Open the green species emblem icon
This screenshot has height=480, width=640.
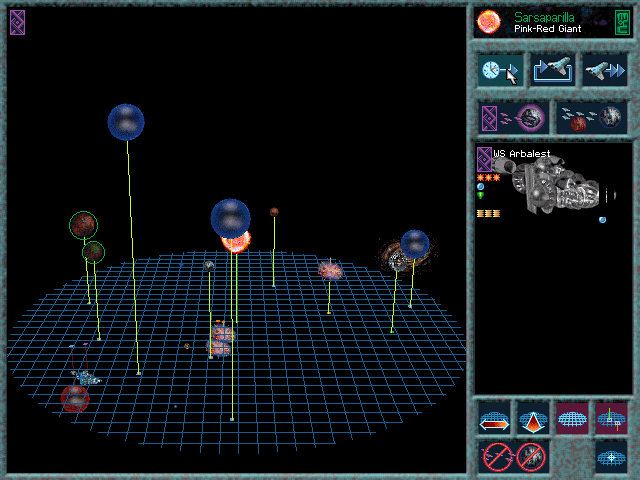coord(622,22)
